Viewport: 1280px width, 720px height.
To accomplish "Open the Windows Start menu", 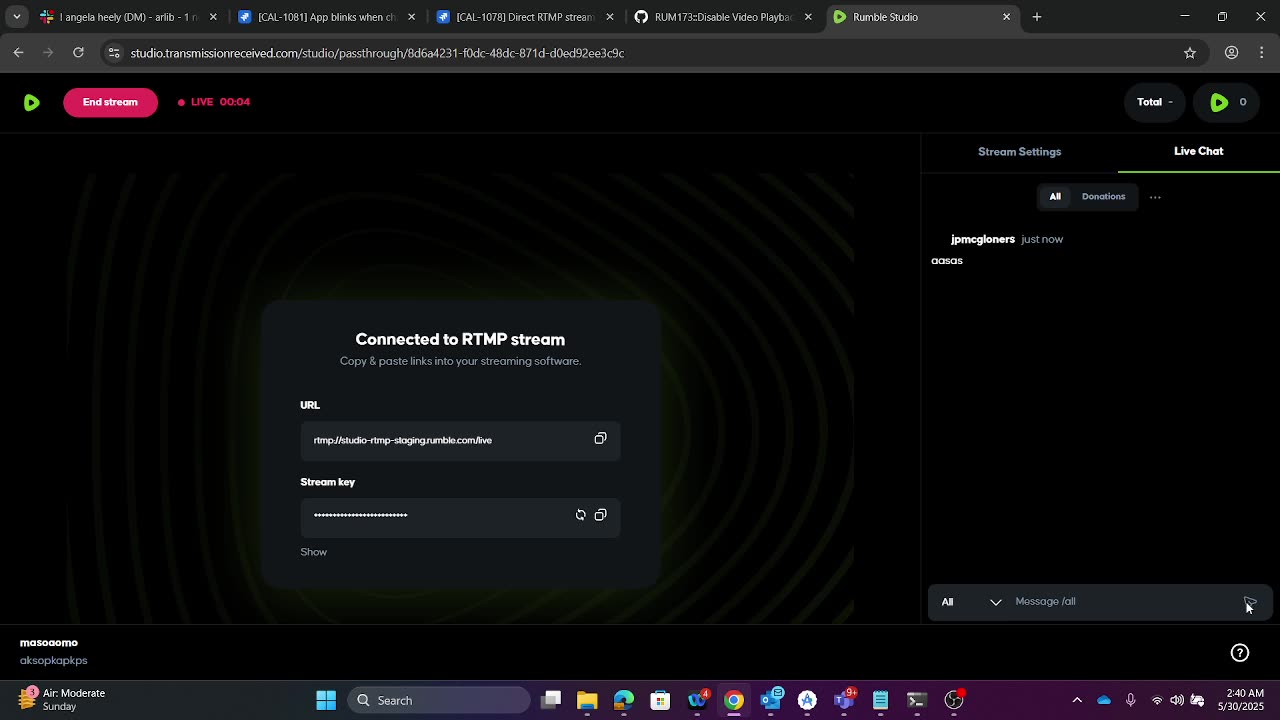I will [x=326, y=700].
